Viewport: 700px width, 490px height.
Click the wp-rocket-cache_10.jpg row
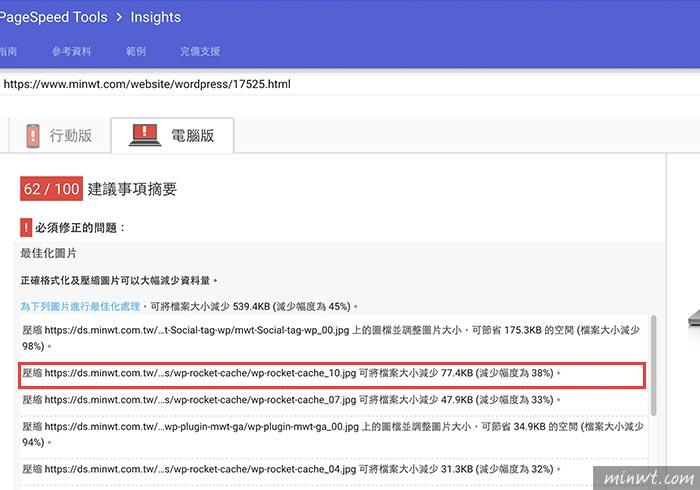coord(332,375)
